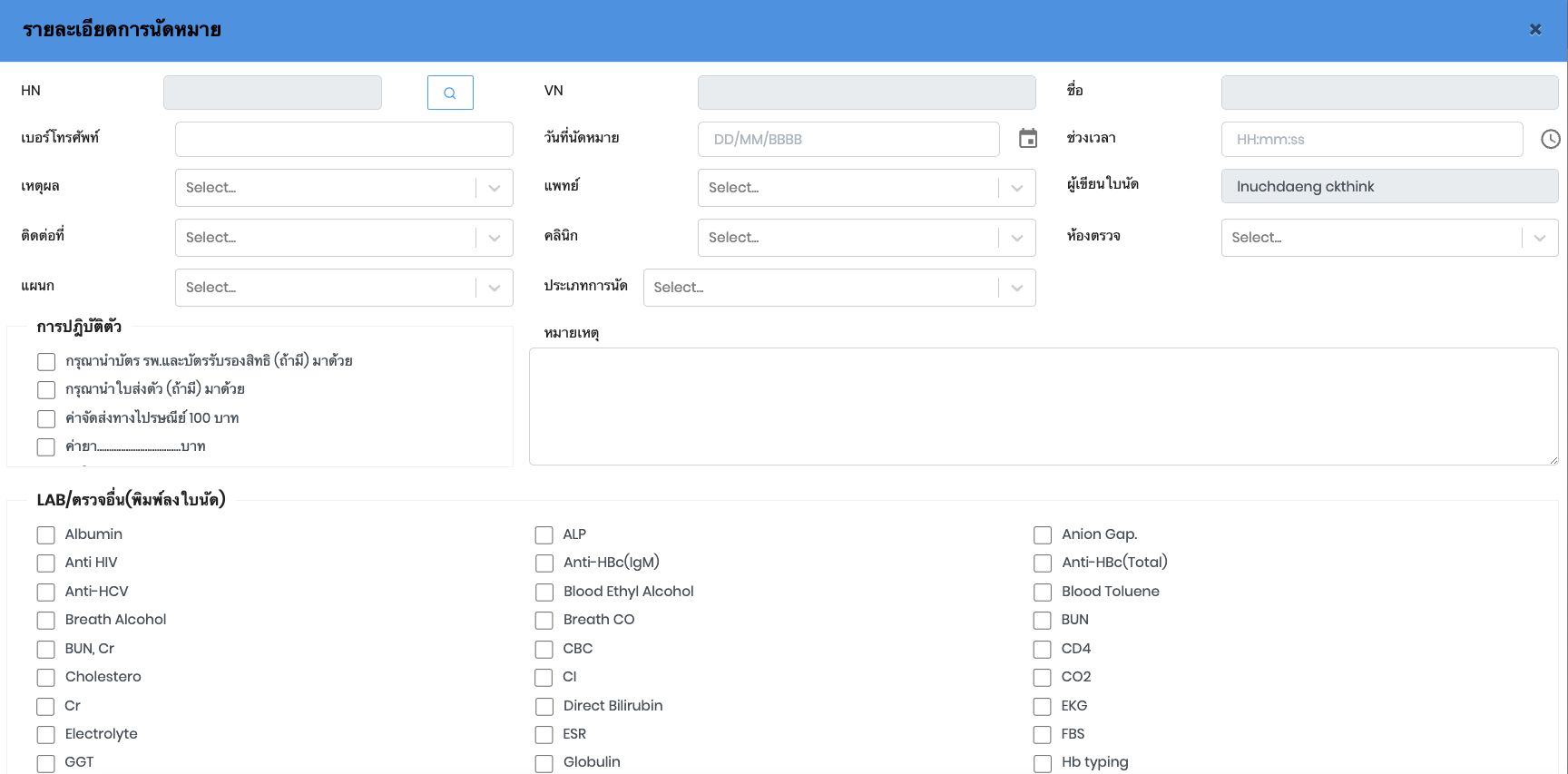Click the เบอร์โทรศัพท์ input field
1568x774 pixels.
click(x=344, y=140)
